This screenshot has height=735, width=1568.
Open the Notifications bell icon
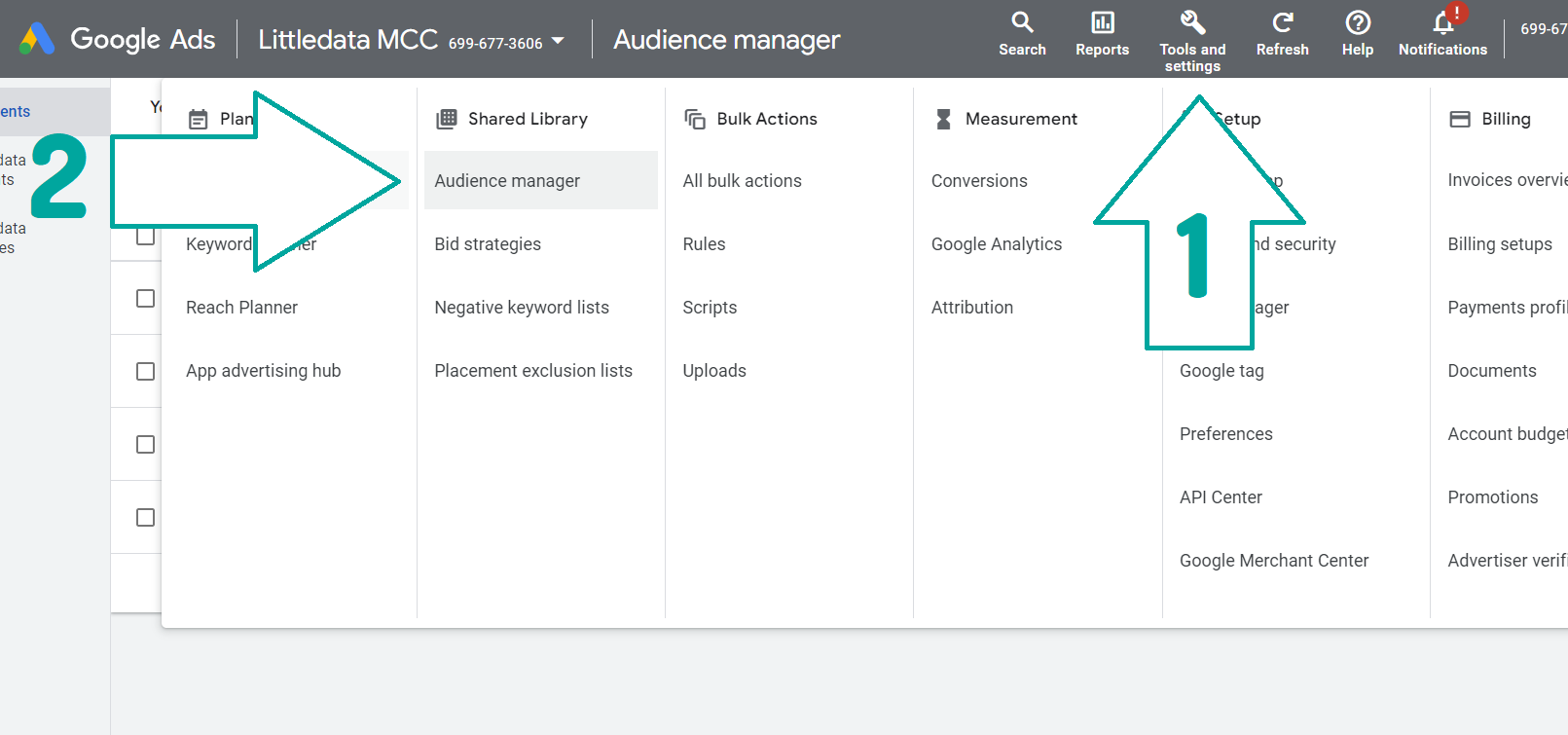click(1443, 21)
